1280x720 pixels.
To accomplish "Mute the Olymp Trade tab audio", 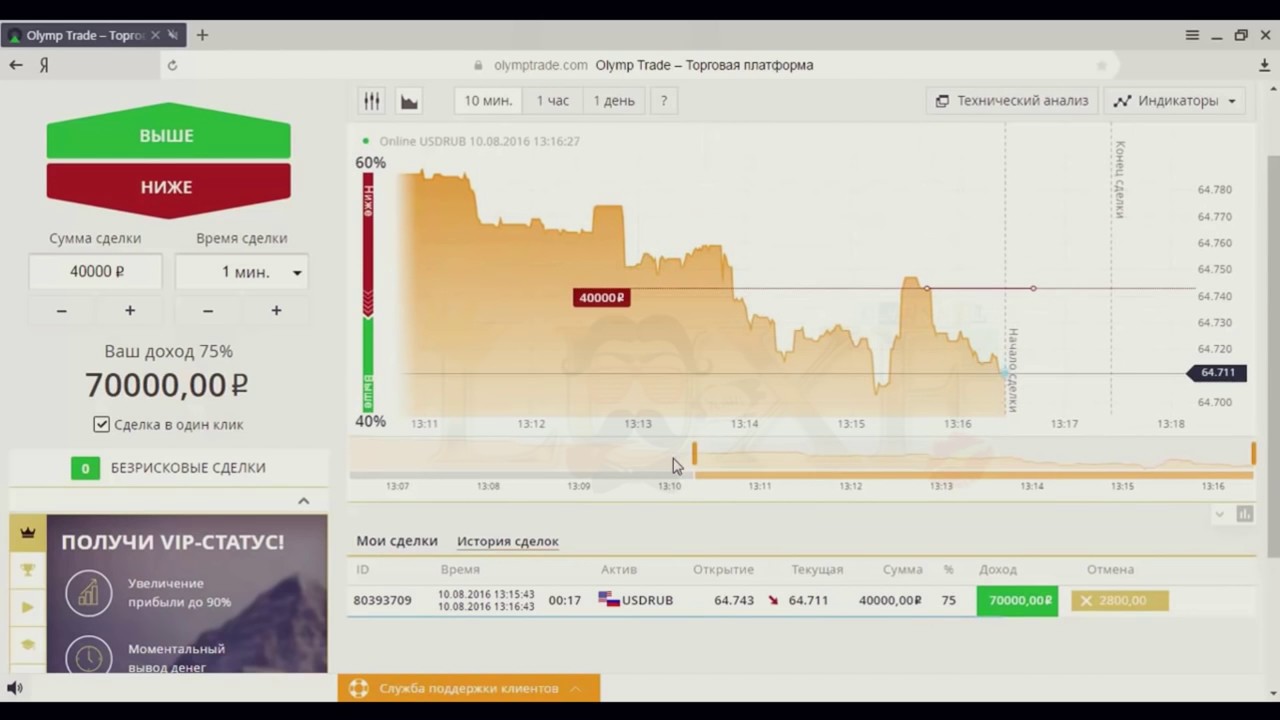I will (173, 35).
